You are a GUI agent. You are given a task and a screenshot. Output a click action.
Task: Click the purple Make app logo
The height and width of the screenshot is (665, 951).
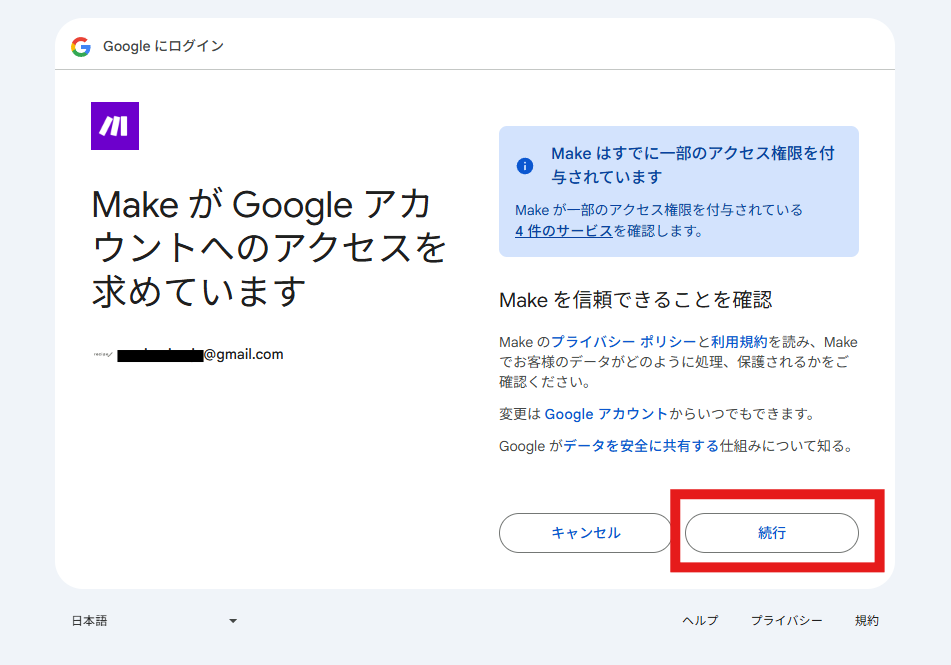click(115, 126)
